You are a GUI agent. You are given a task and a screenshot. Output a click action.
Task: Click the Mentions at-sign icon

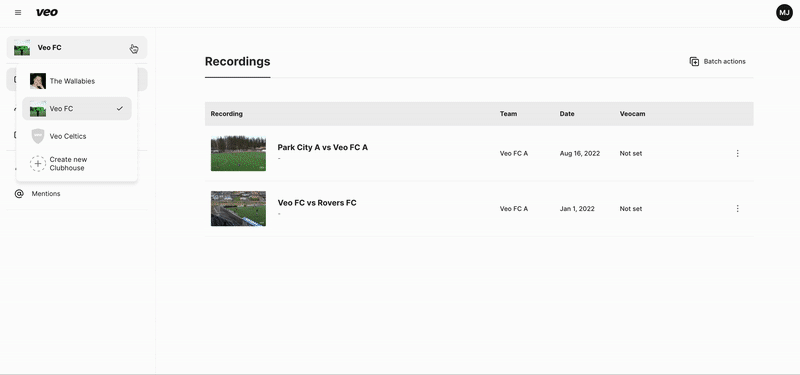19,194
